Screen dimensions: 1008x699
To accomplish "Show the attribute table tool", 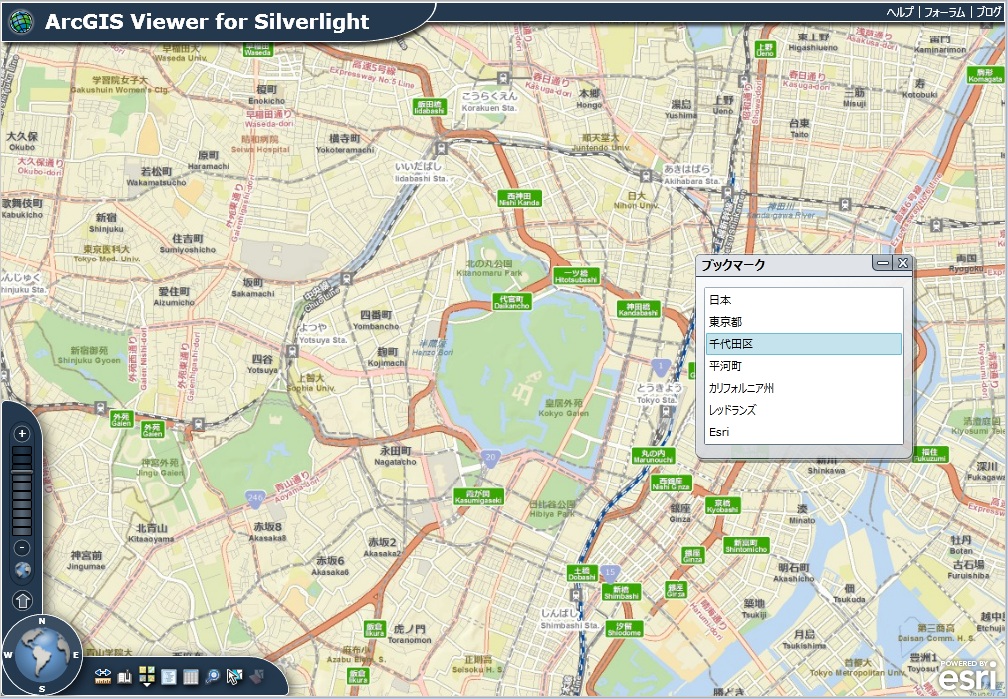I will (x=191, y=676).
